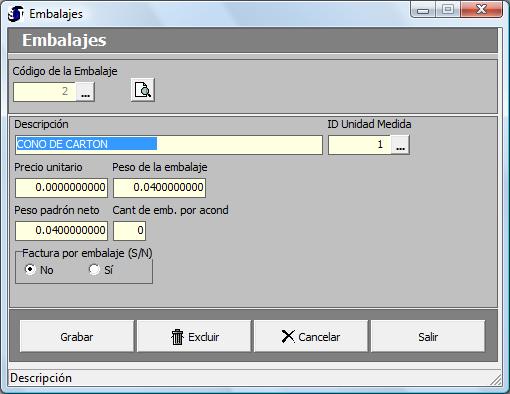
Task: Open lookup next to ID Unidad Medida
Action: [400, 145]
